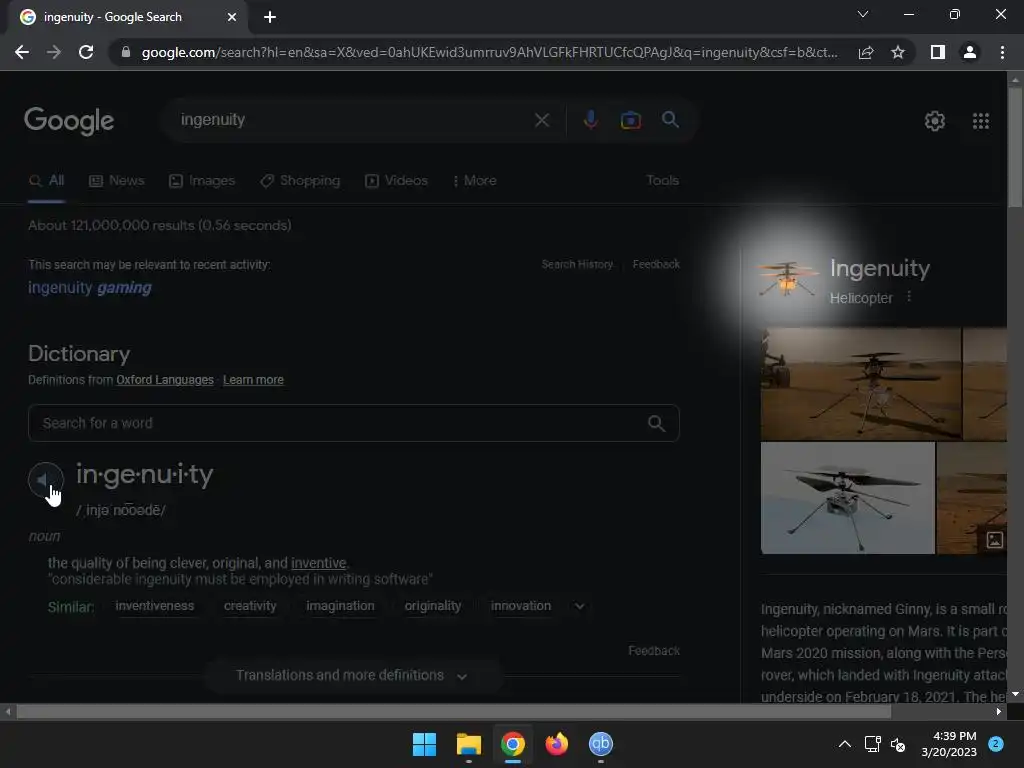Reload the current page
1024x768 pixels.
point(86,52)
